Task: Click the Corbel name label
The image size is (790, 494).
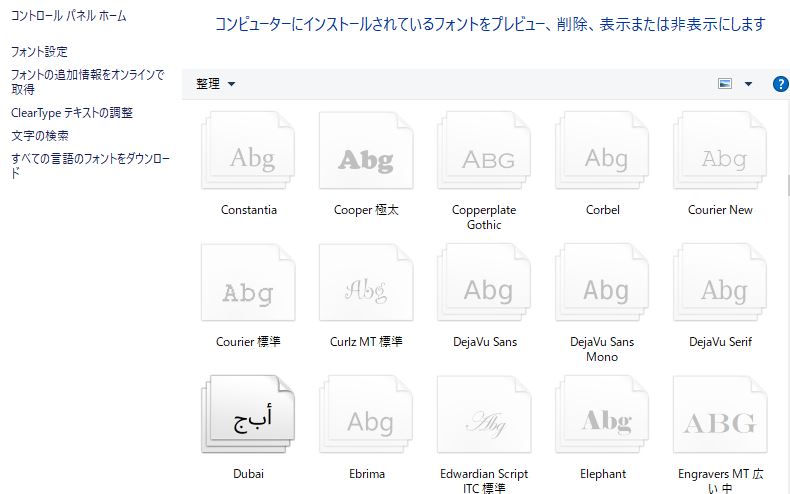Action: click(603, 210)
